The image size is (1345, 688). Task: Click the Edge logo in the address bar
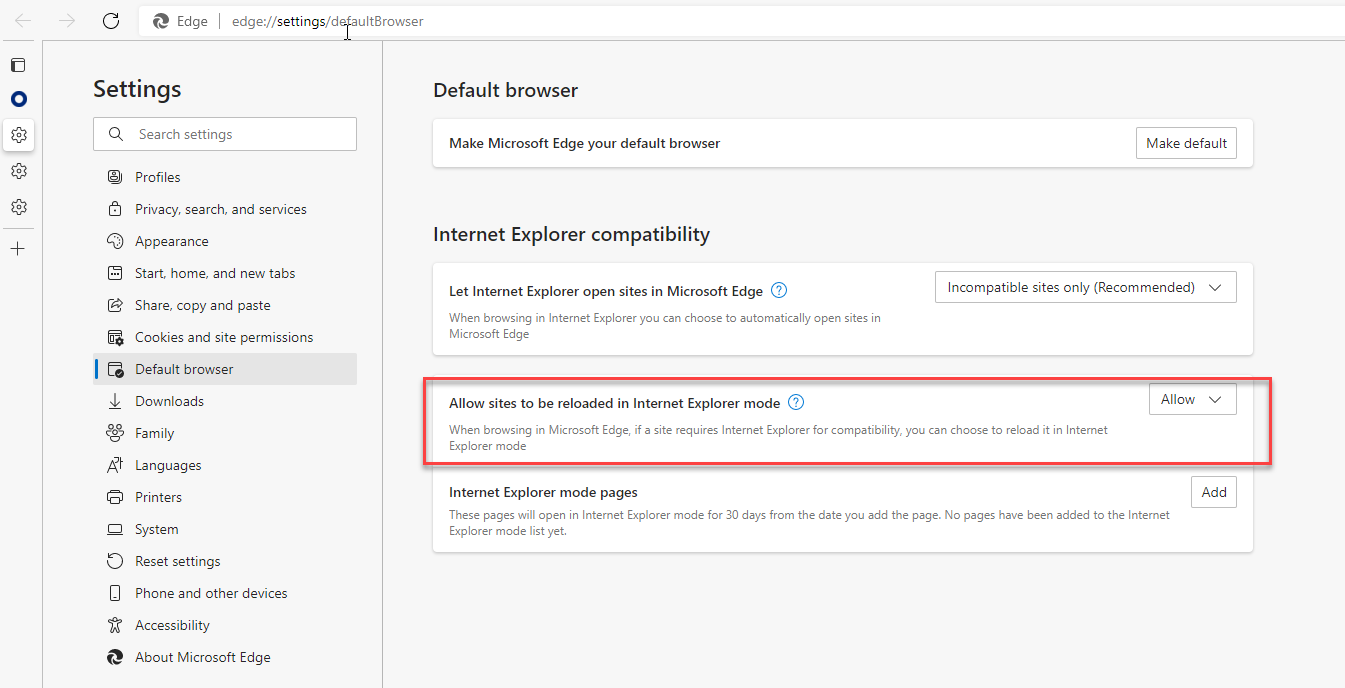tap(160, 21)
